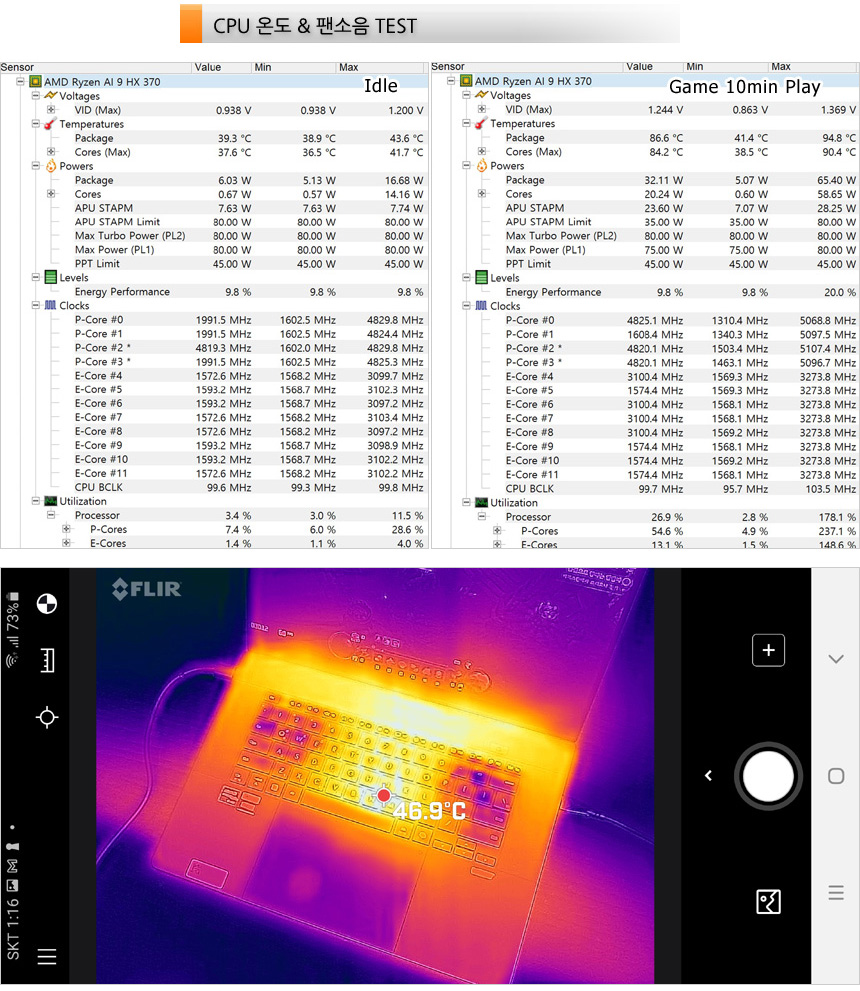Tap the left-pointing chevron beside the shutter
Viewport: 860px width, 991px height.
(x=708, y=776)
